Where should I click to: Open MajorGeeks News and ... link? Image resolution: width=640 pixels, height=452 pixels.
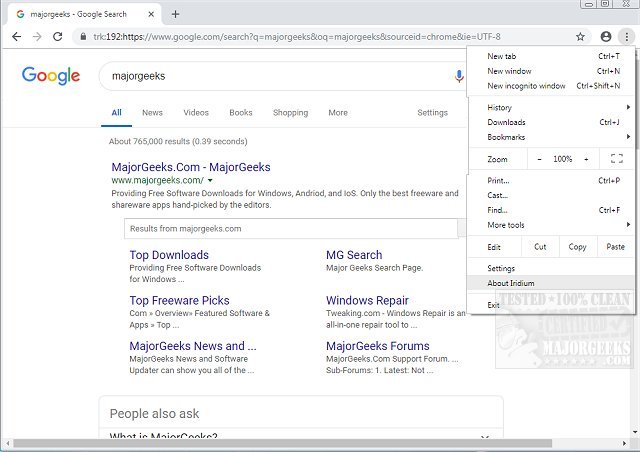coord(193,346)
